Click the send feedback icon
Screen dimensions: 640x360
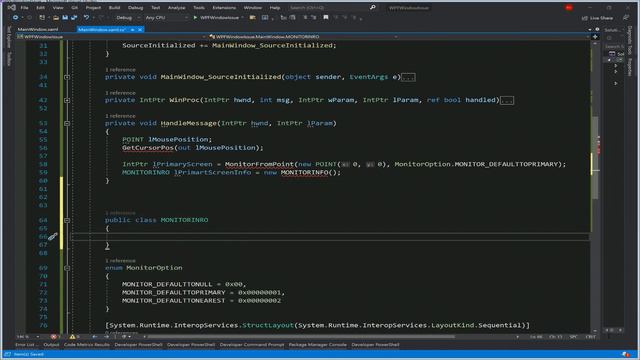pos(626,18)
